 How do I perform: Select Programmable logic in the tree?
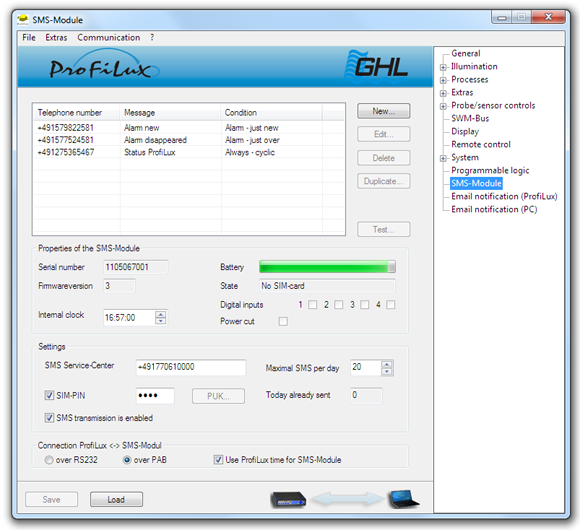pos(490,170)
